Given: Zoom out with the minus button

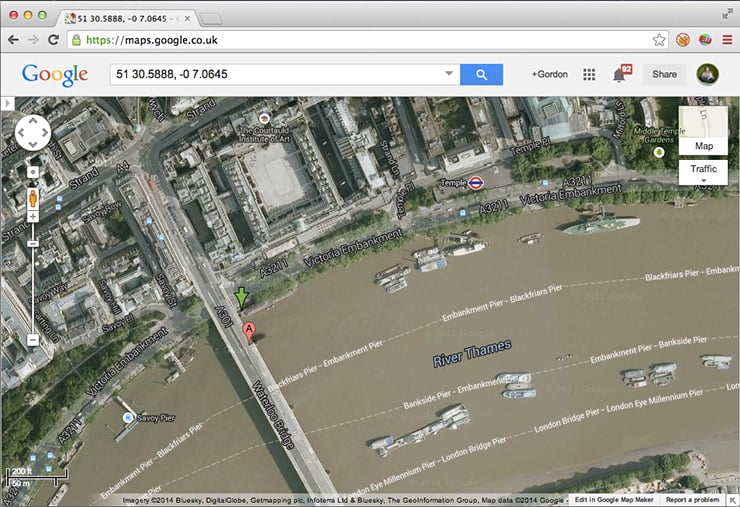Looking at the screenshot, I should tap(33, 340).
